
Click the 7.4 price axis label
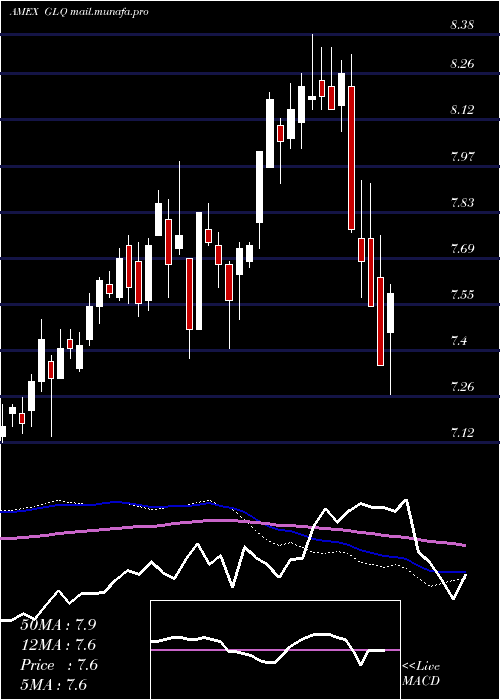pos(460,341)
